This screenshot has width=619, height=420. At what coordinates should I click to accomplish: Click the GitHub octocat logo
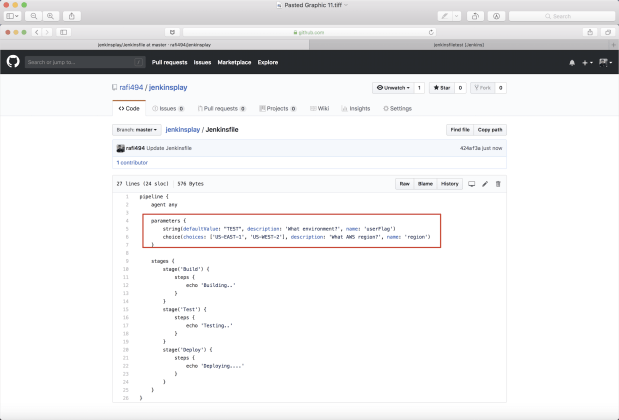pyautogui.click(x=13, y=62)
